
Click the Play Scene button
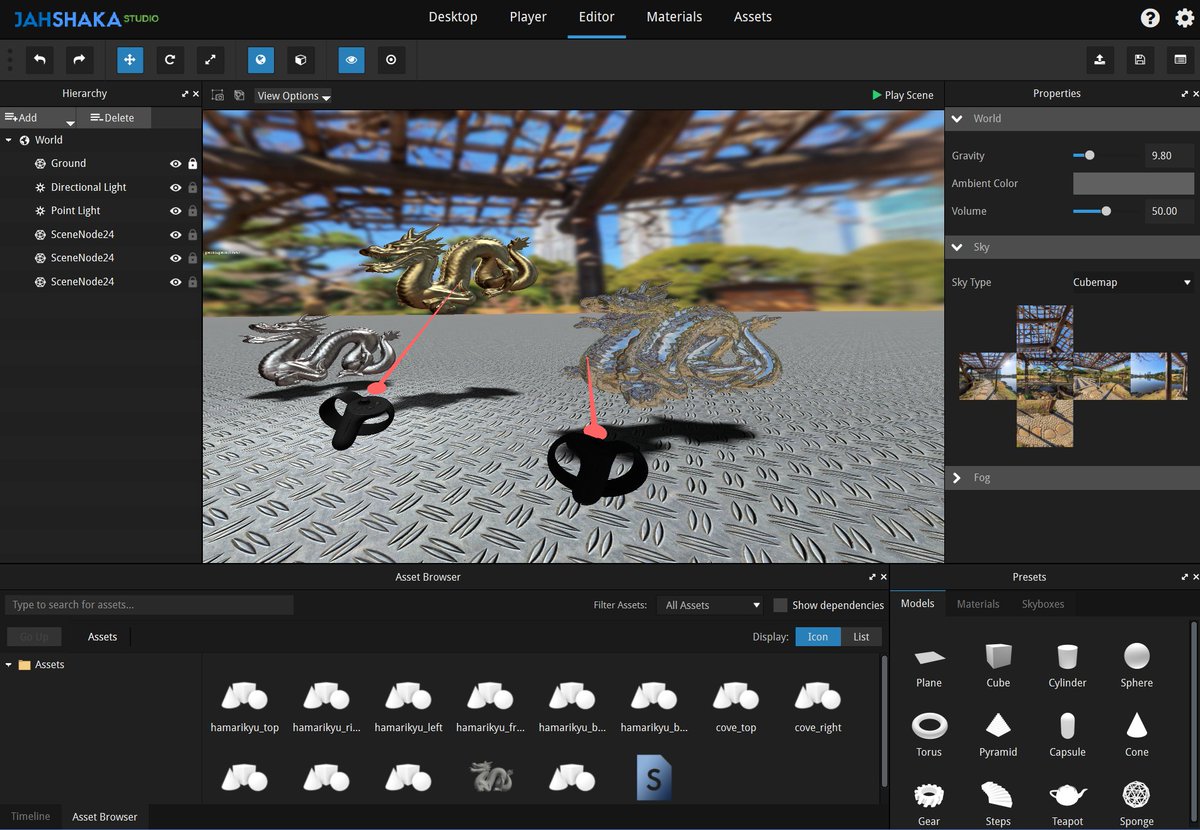(x=903, y=95)
